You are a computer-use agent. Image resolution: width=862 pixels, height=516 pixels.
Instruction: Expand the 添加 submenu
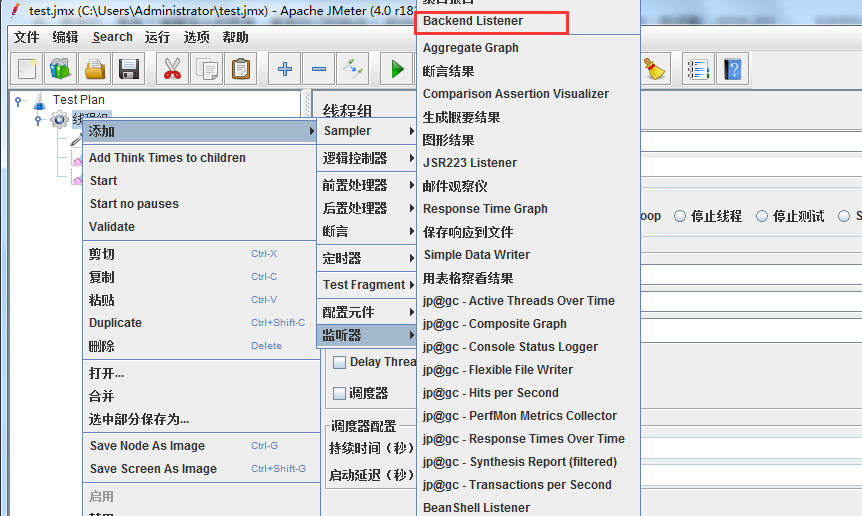[x=199, y=131]
